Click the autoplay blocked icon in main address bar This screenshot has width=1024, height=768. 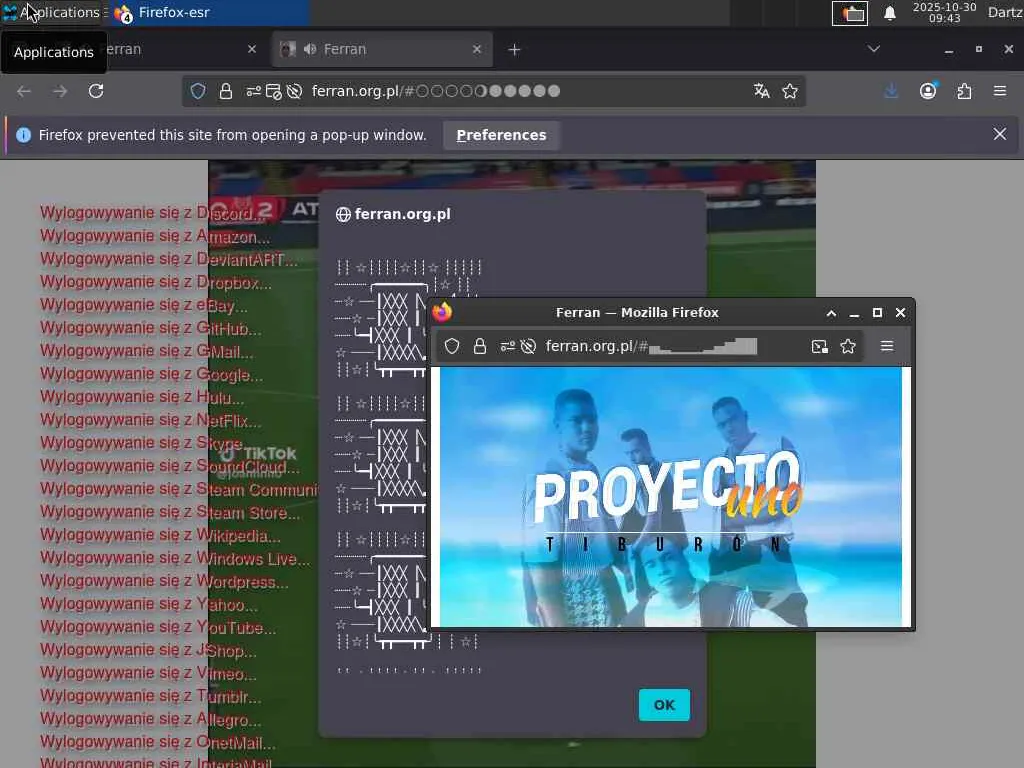click(295, 91)
